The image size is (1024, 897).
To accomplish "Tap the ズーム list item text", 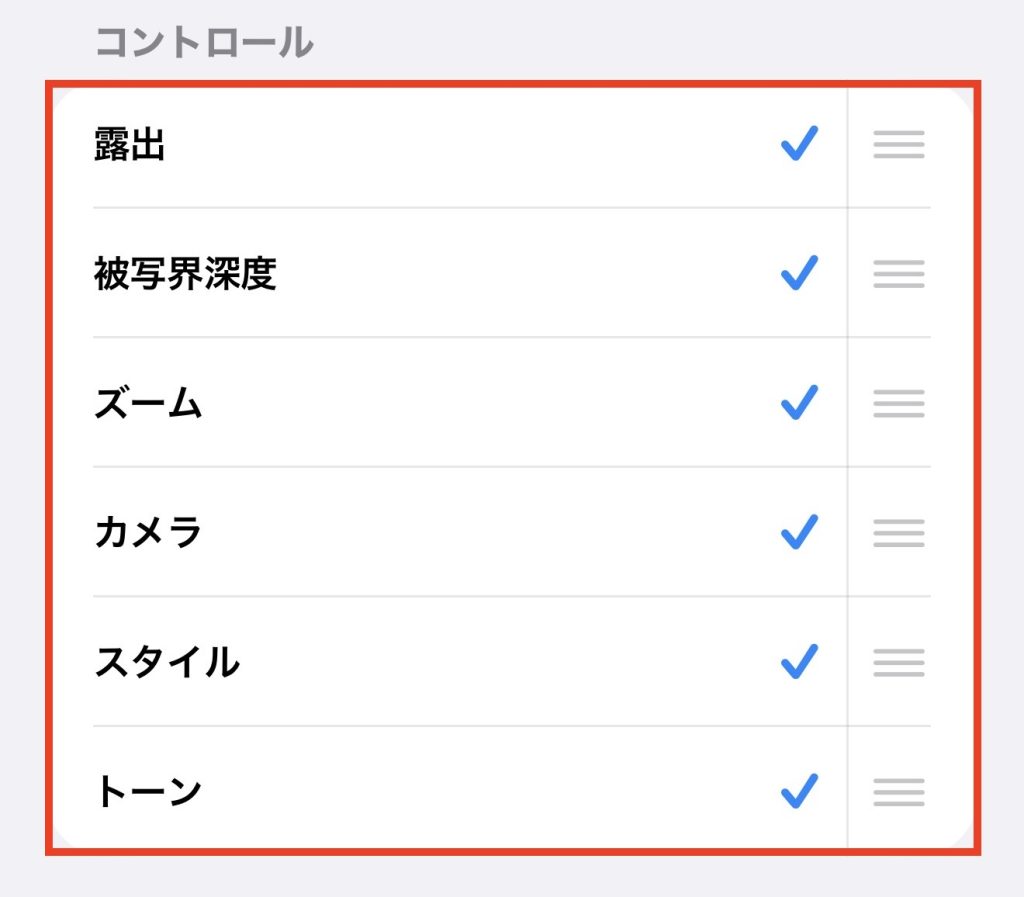I will (x=148, y=404).
